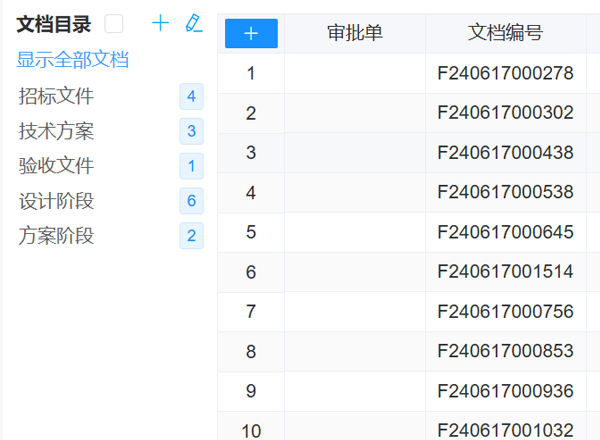Click the 审批单 cell in row 2
600x440 pixels.
pos(355,113)
